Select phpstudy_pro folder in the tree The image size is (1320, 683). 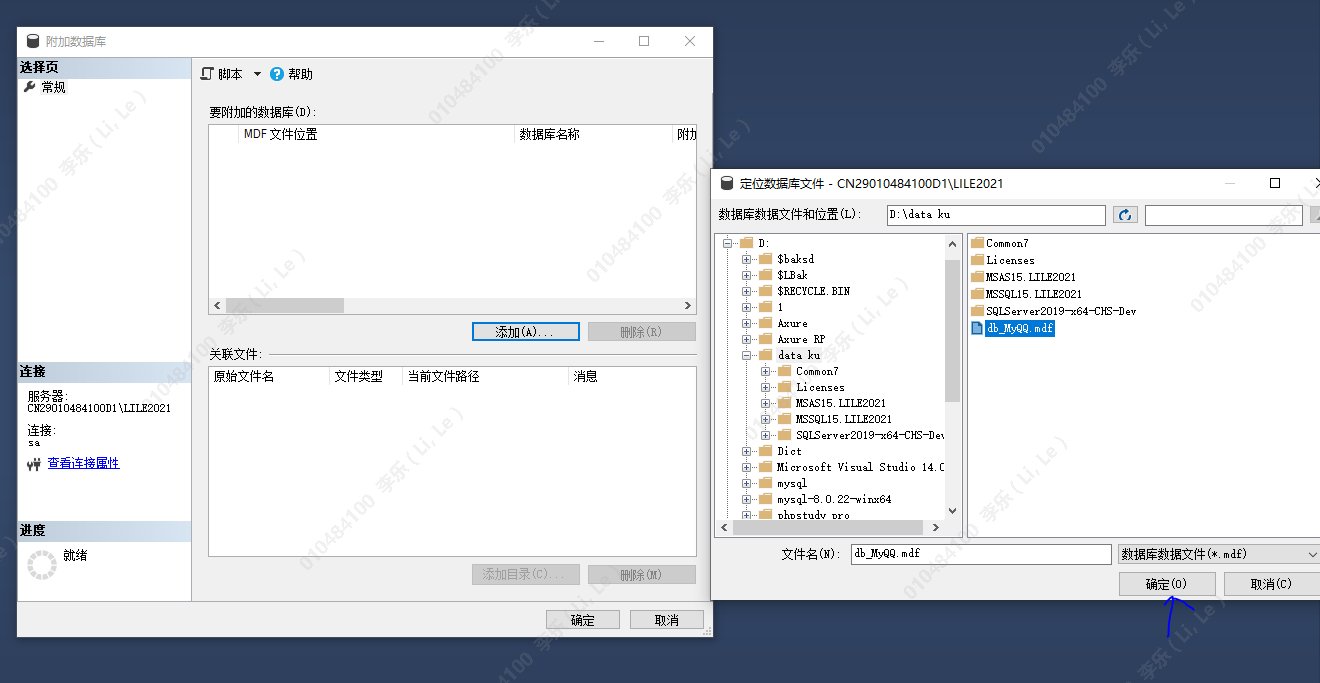click(813, 515)
